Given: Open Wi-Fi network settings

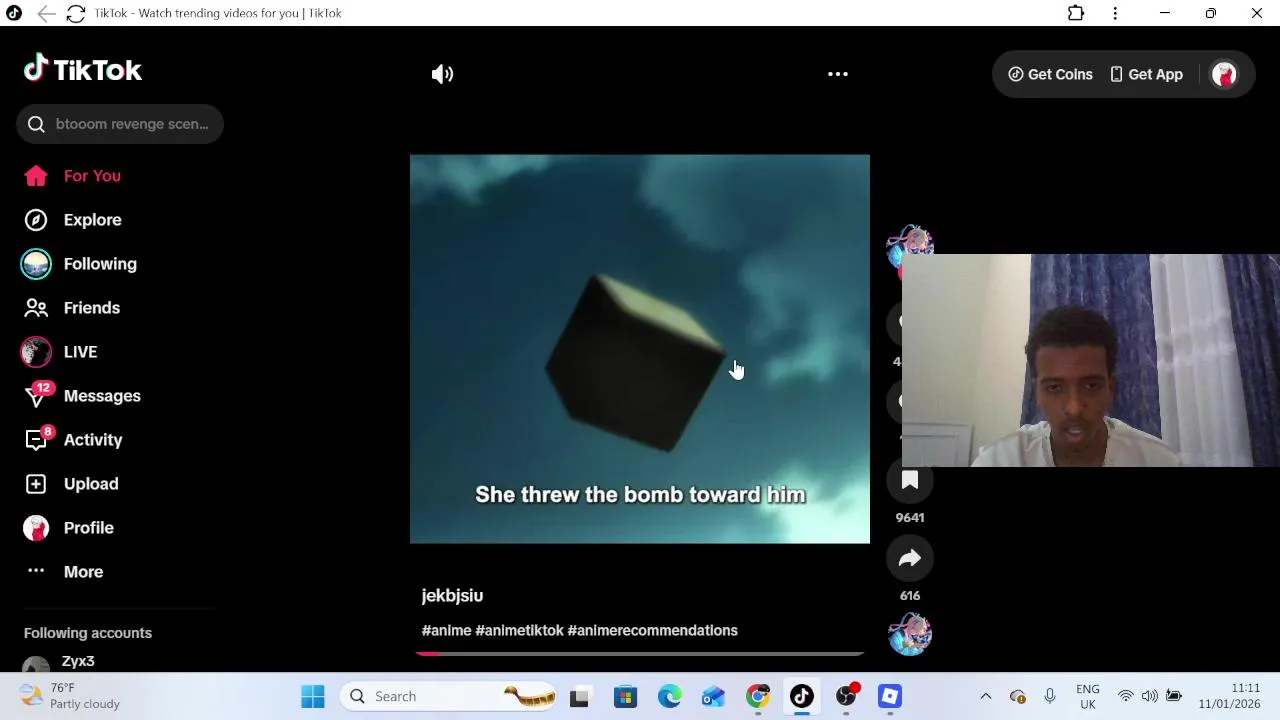Looking at the screenshot, I should point(1126,696).
